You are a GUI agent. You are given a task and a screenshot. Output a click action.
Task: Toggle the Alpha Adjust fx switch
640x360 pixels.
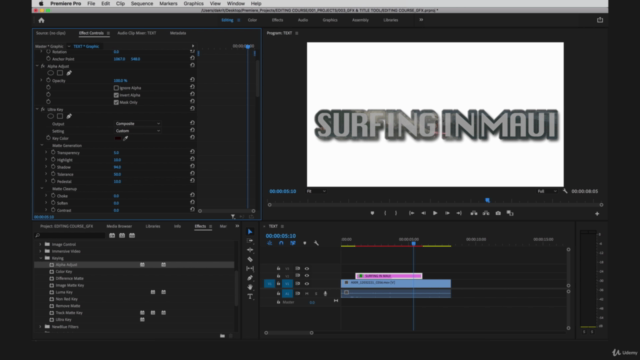click(42, 66)
